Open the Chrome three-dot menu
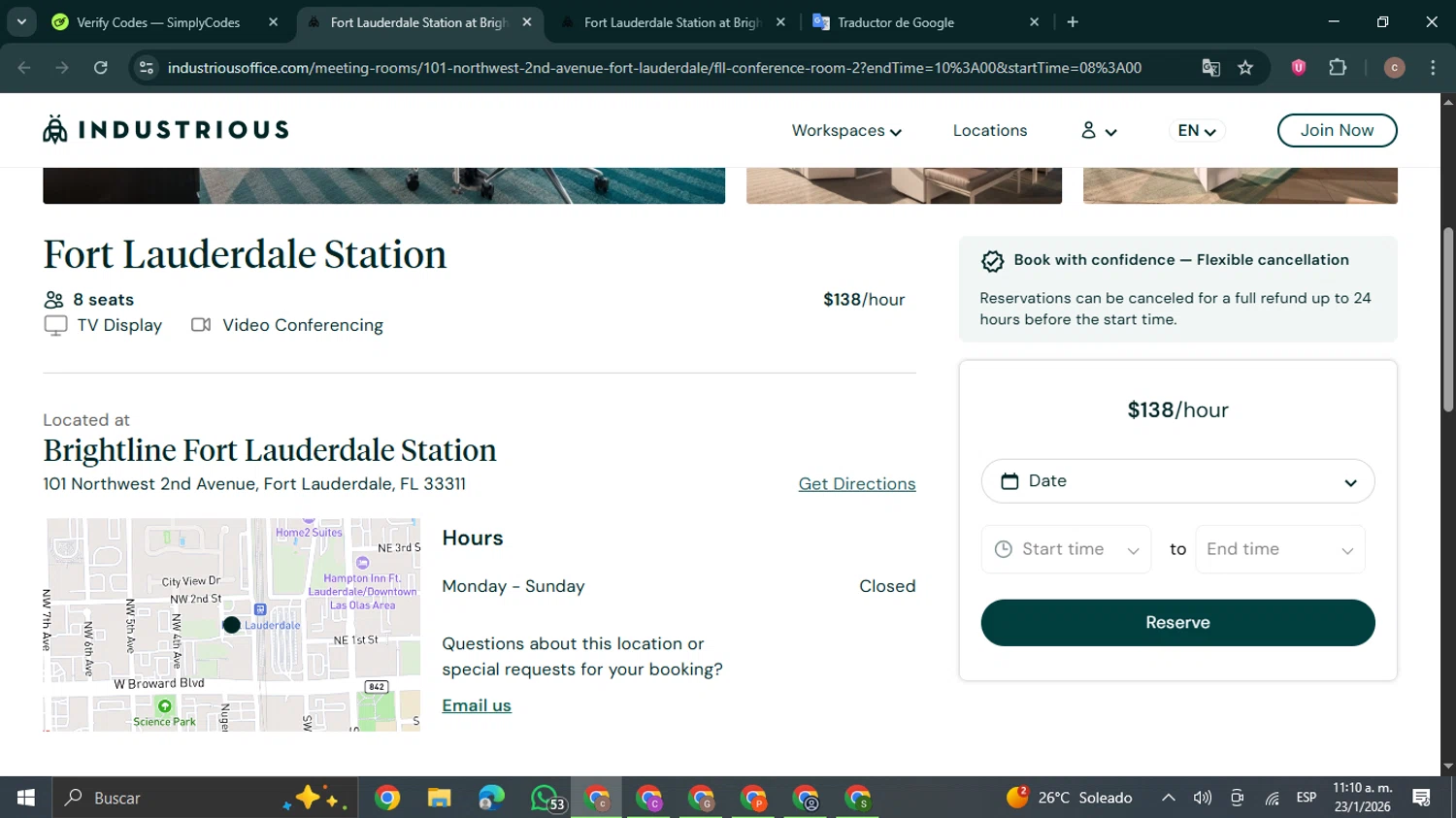The image size is (1456, 818). coord(1433,68)
